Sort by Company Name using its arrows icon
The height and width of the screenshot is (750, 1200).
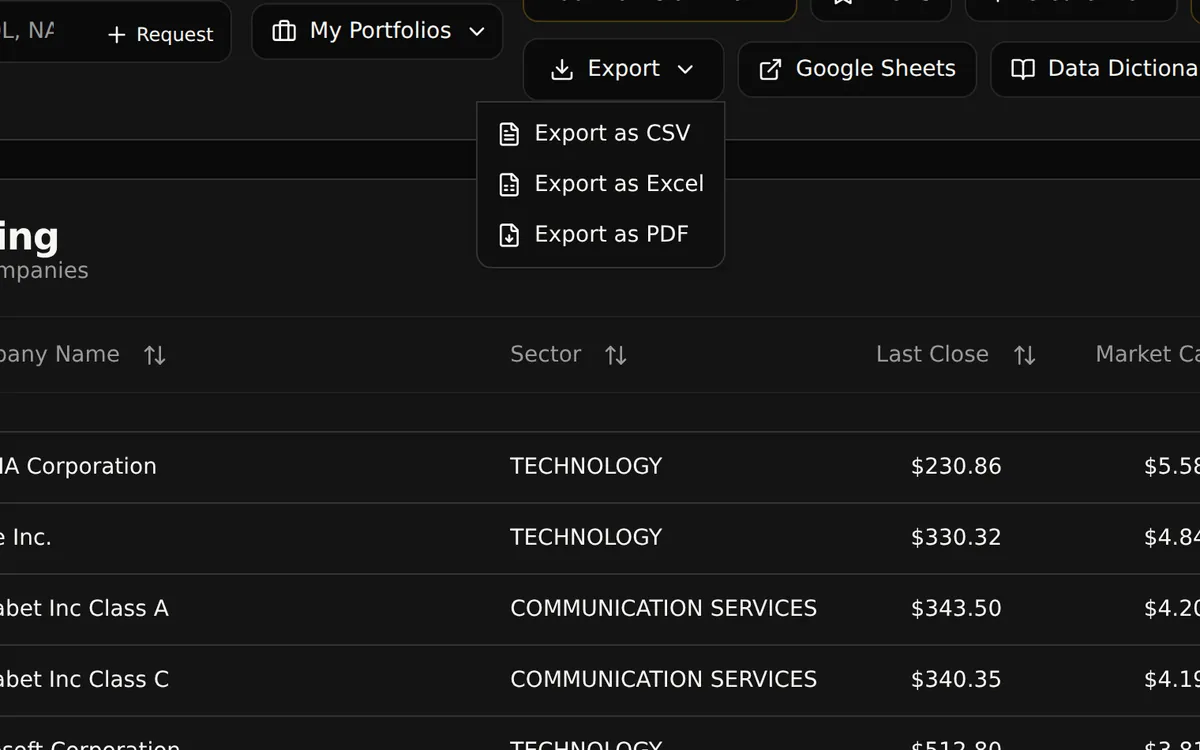click(154, 355)
